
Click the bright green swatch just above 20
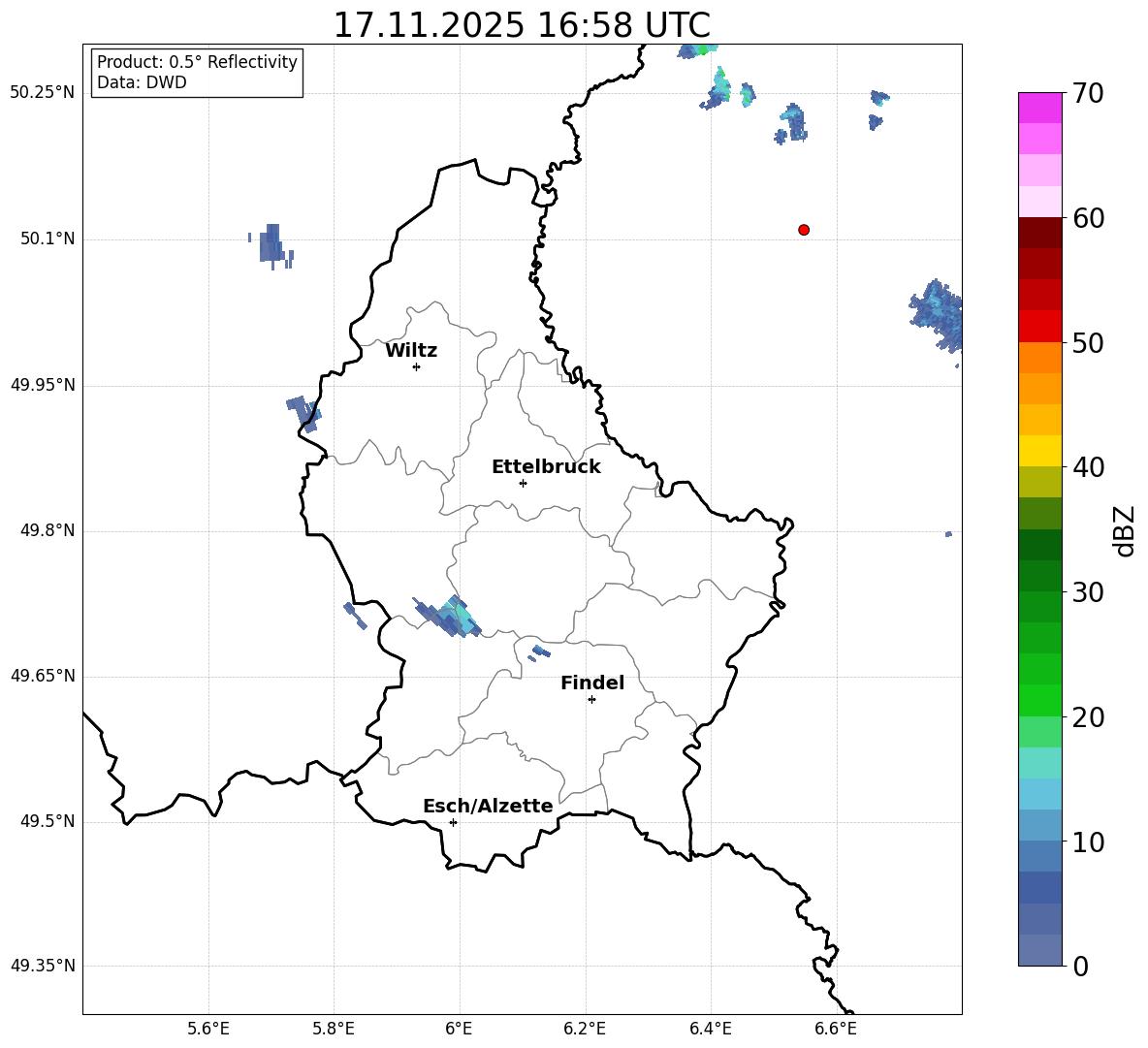(x=1039, y=700)
